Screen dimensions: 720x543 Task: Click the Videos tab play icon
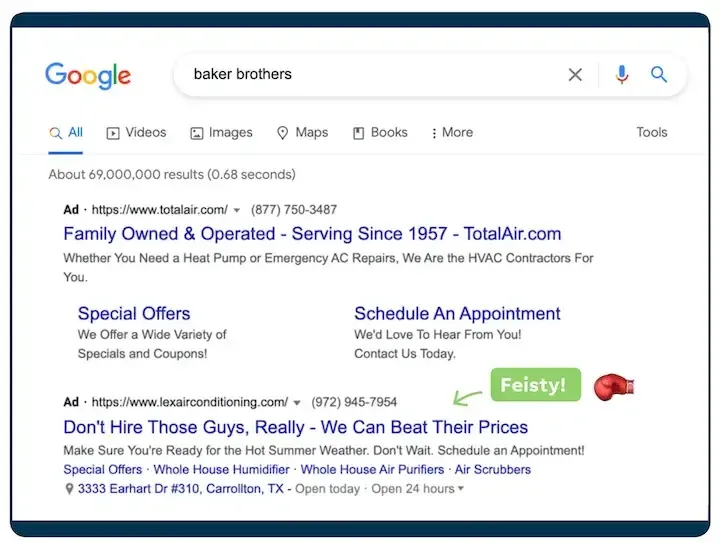113,133
